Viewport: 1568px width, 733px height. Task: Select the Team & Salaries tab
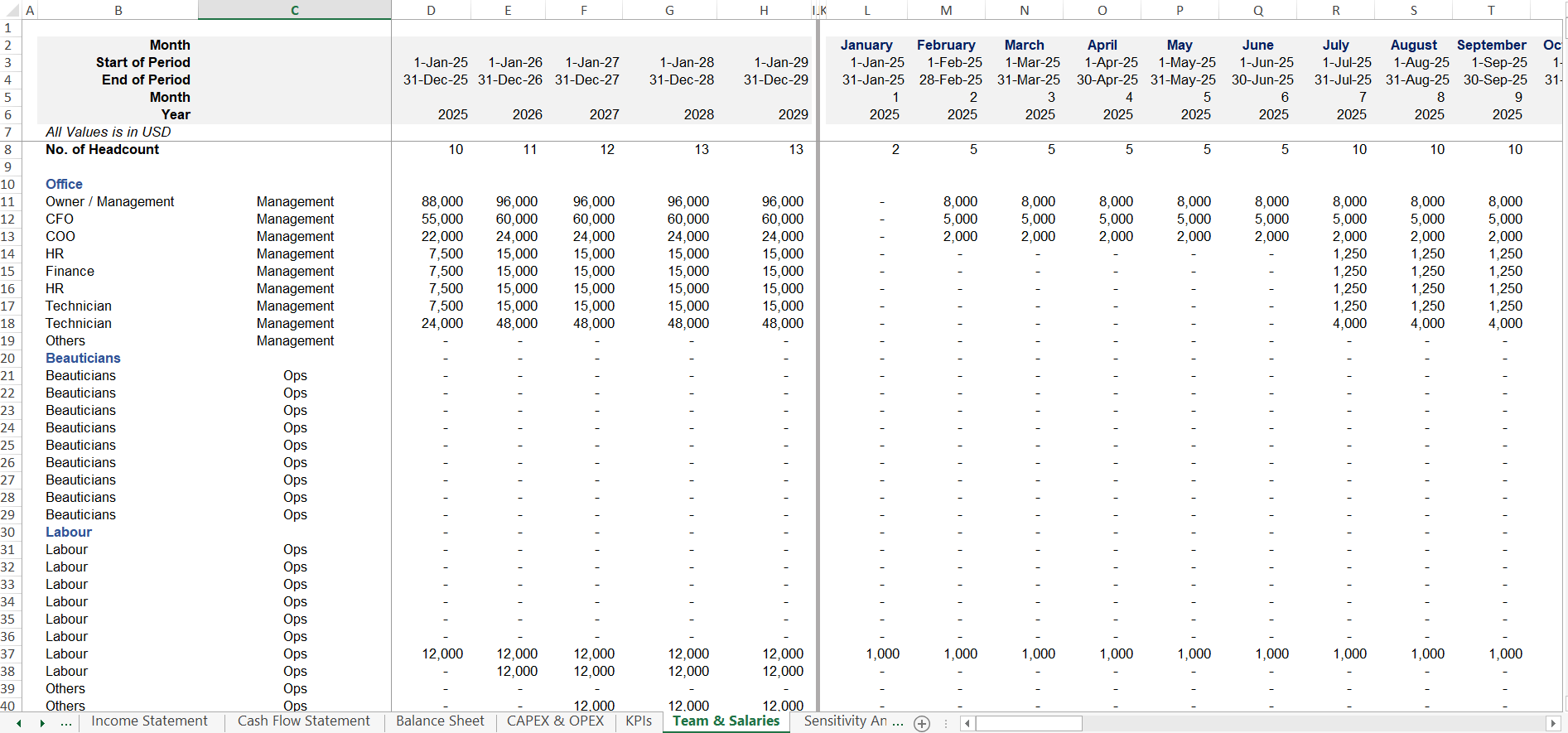tap(726, 721)
